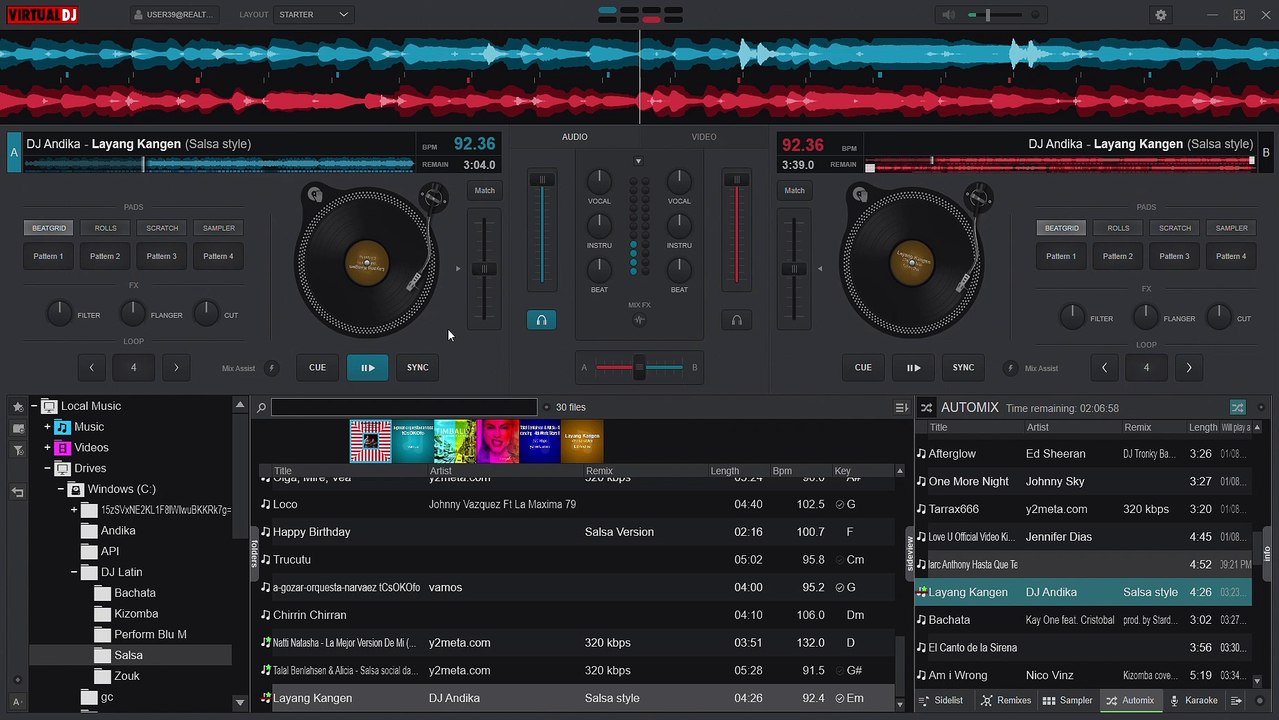This screenshot has height=720, width=1279.
Task: Click the Mix FX waveform icon
Action: tap(639, 320)
